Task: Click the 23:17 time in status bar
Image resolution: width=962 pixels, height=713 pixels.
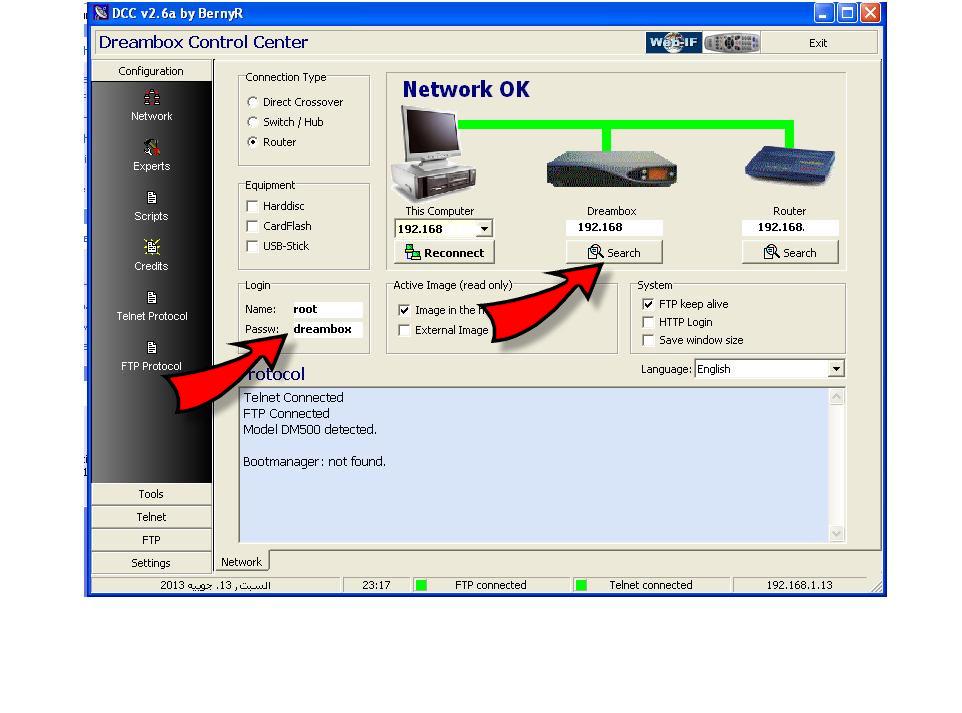Action: click(x=376, y=585)
